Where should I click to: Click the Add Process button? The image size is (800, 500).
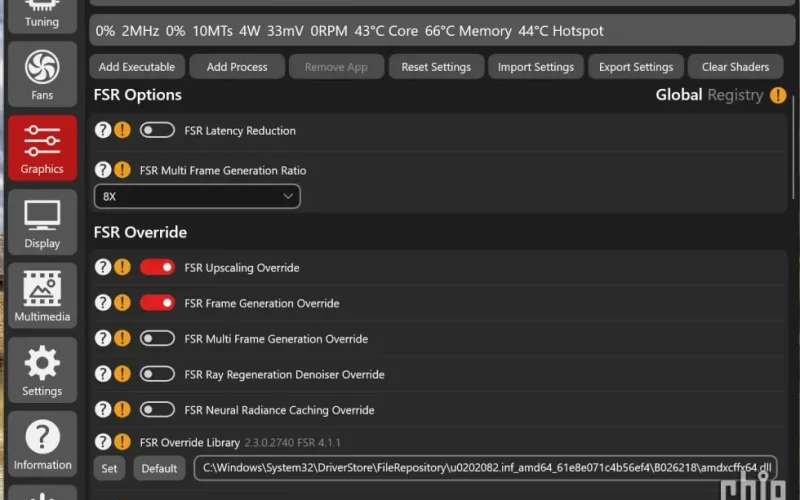coord(237,67)
